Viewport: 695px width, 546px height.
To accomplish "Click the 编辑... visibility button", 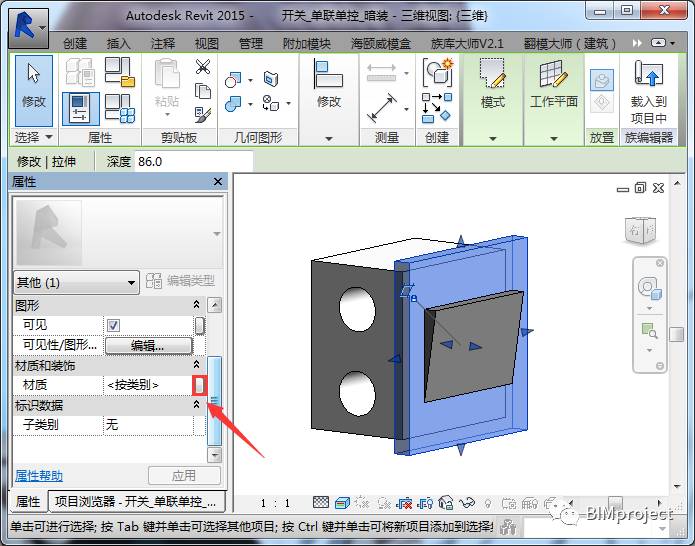I will tap(148, 346).
